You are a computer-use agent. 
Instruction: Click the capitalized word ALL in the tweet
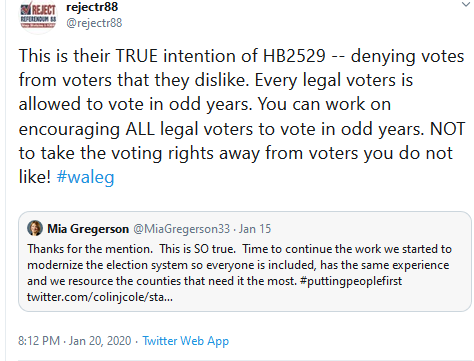[140, 129]
